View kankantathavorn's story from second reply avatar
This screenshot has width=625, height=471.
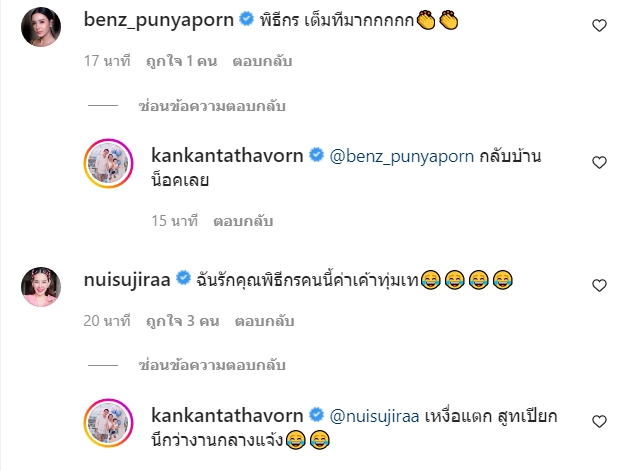tap(108, 423)
